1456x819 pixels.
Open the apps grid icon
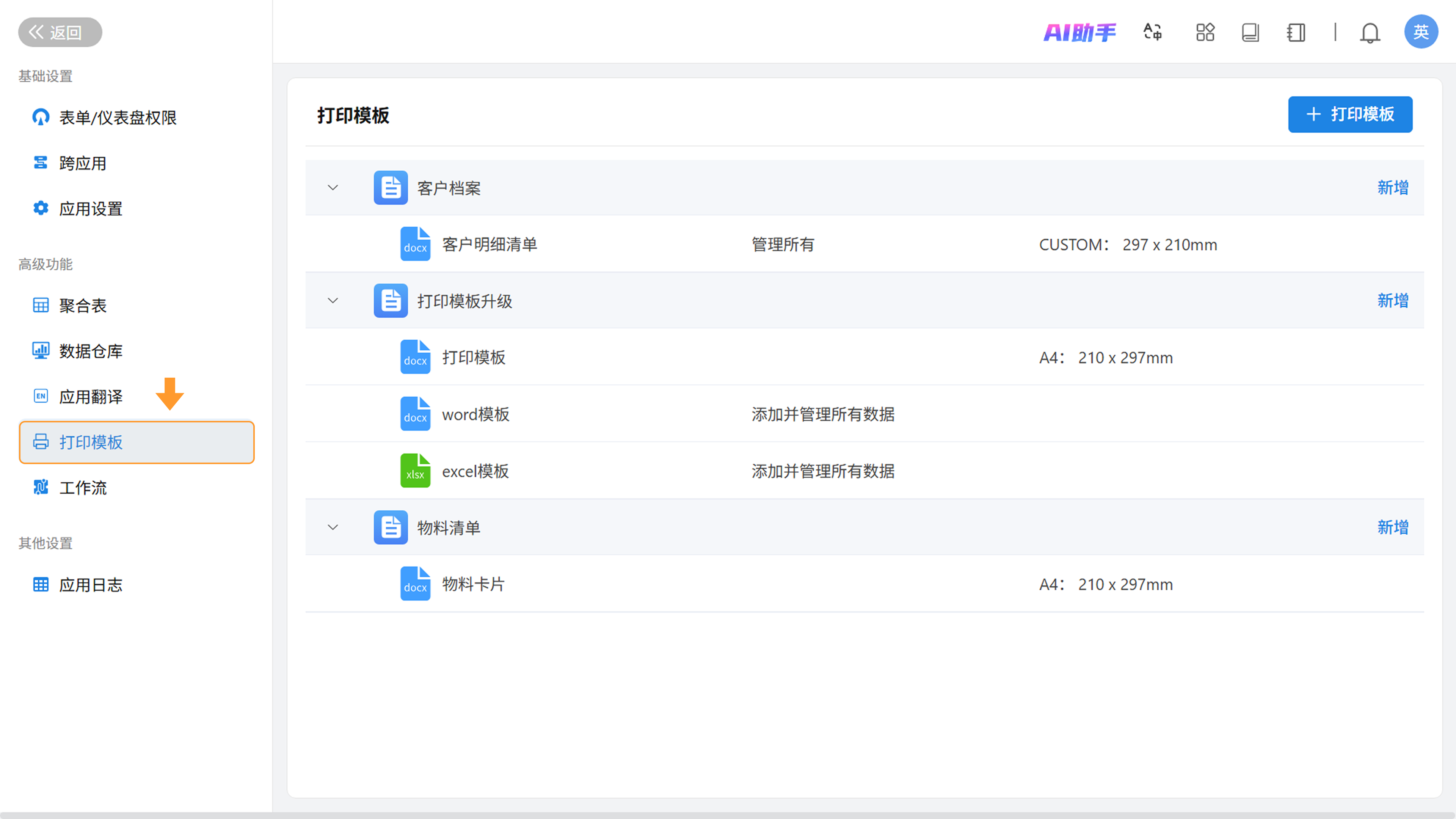(x=1205, y=32)
